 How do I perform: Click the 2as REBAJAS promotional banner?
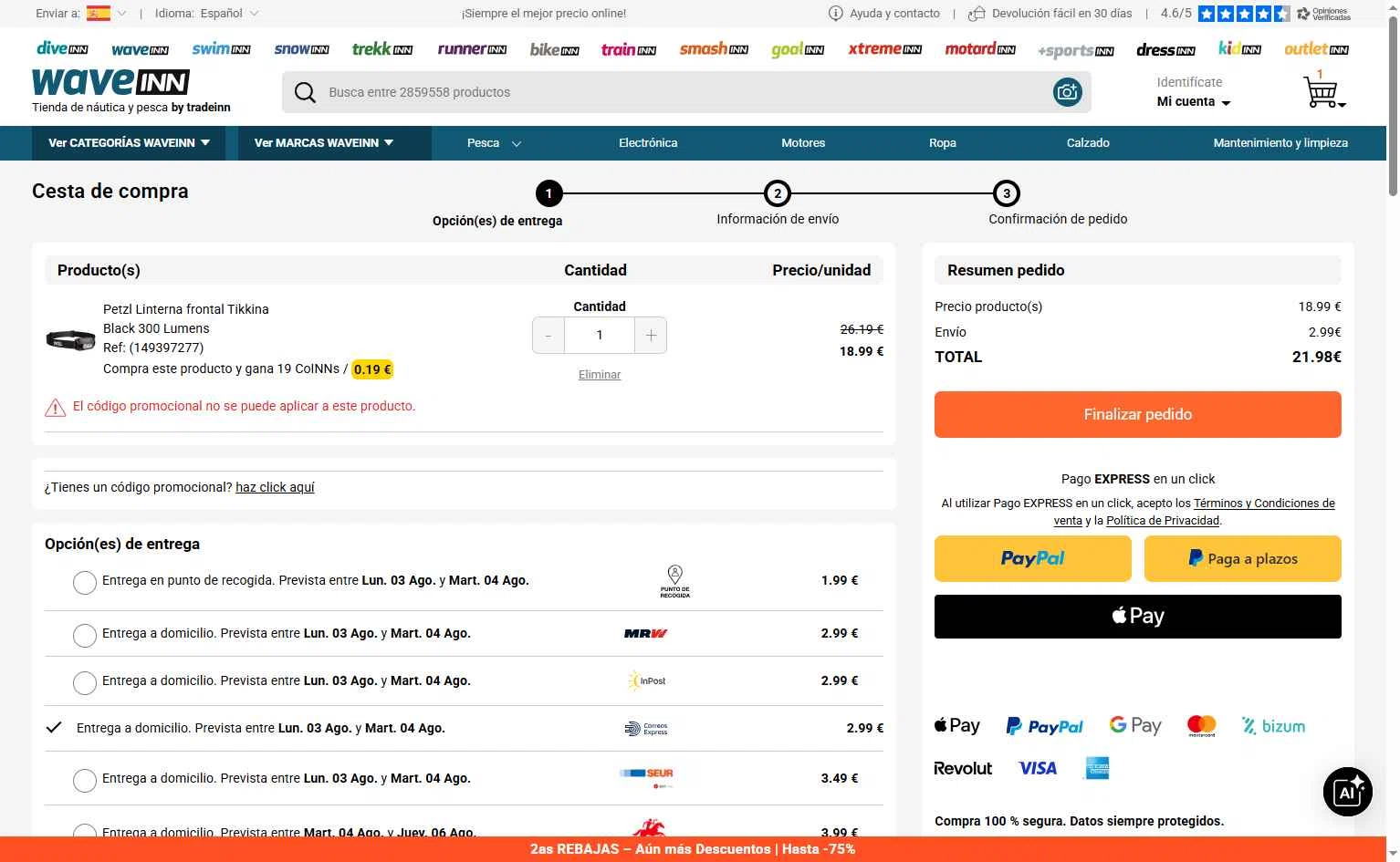pyautogui.click(x=693, y=849)
